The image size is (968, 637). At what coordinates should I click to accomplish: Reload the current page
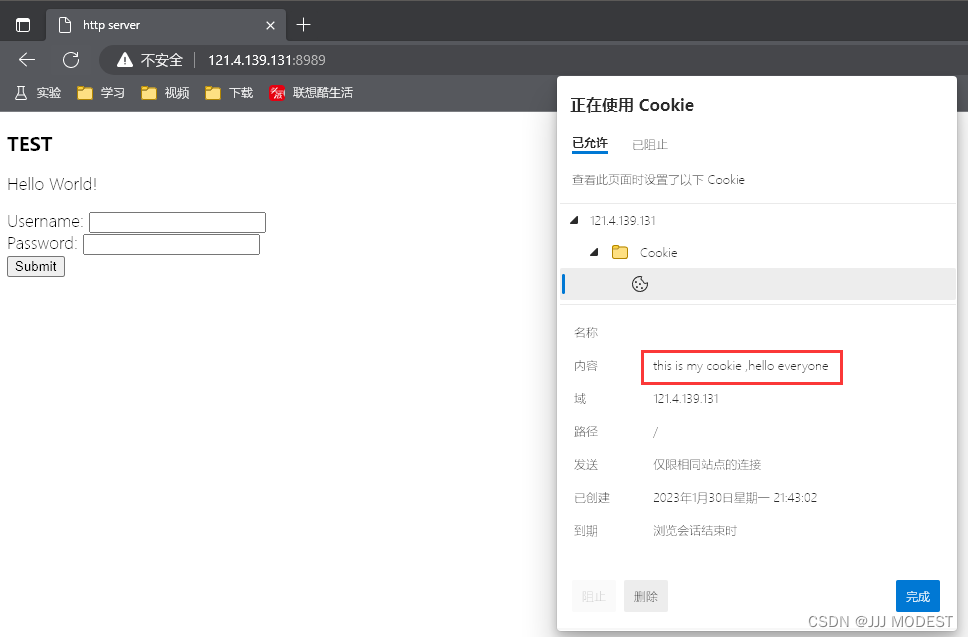pyautogui.click(x=71, y=60)
